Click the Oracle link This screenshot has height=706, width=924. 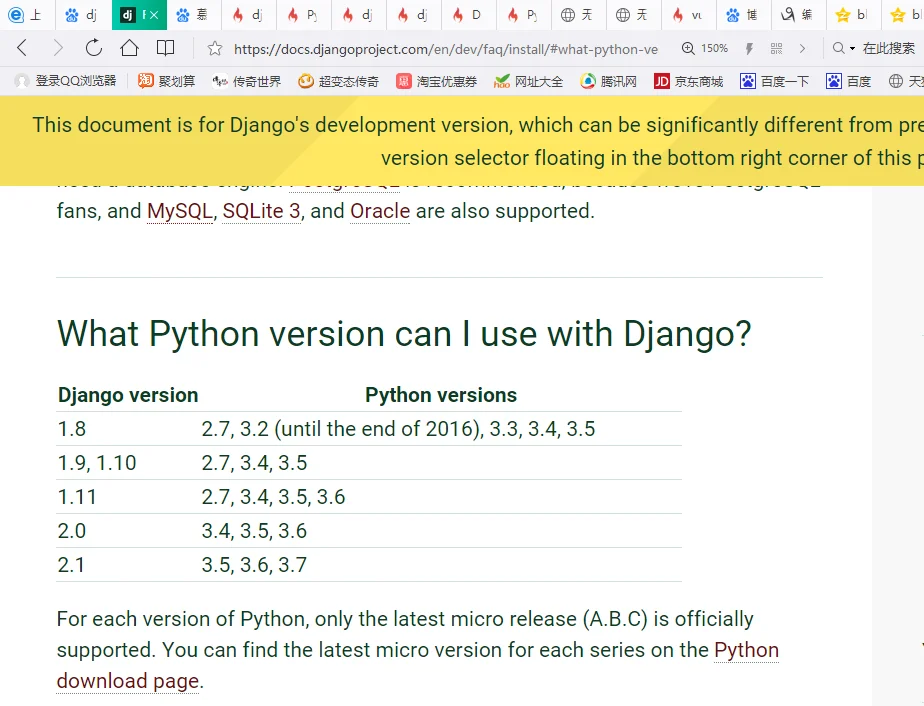(x=380, y=211)
